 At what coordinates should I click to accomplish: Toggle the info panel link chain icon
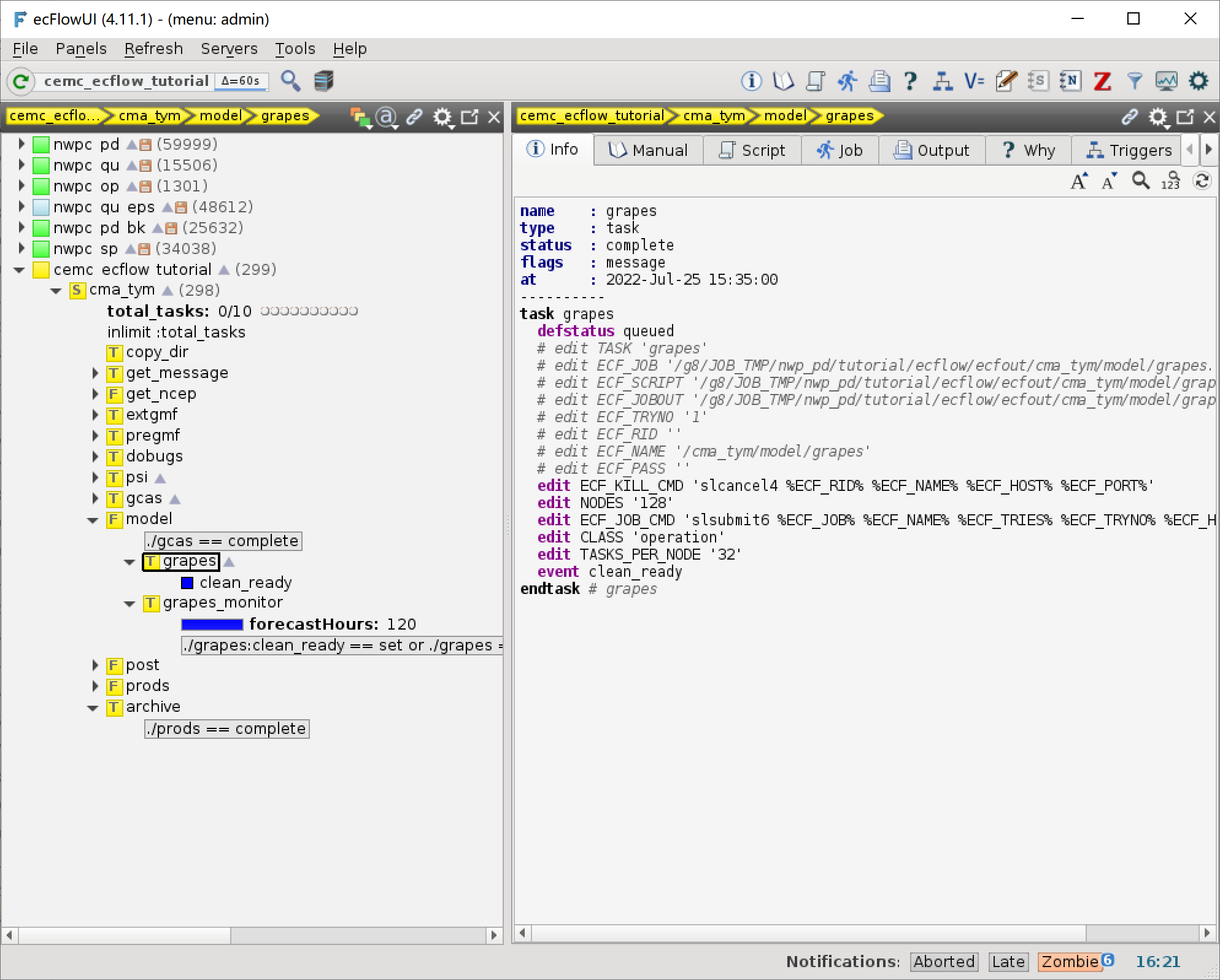point(1129,117)
